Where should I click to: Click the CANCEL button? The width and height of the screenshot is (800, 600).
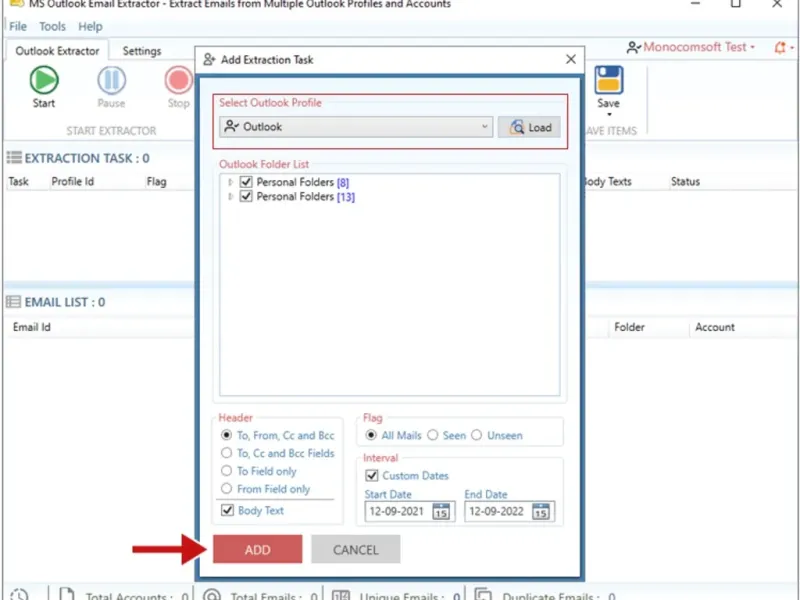(x=356, y=549)
